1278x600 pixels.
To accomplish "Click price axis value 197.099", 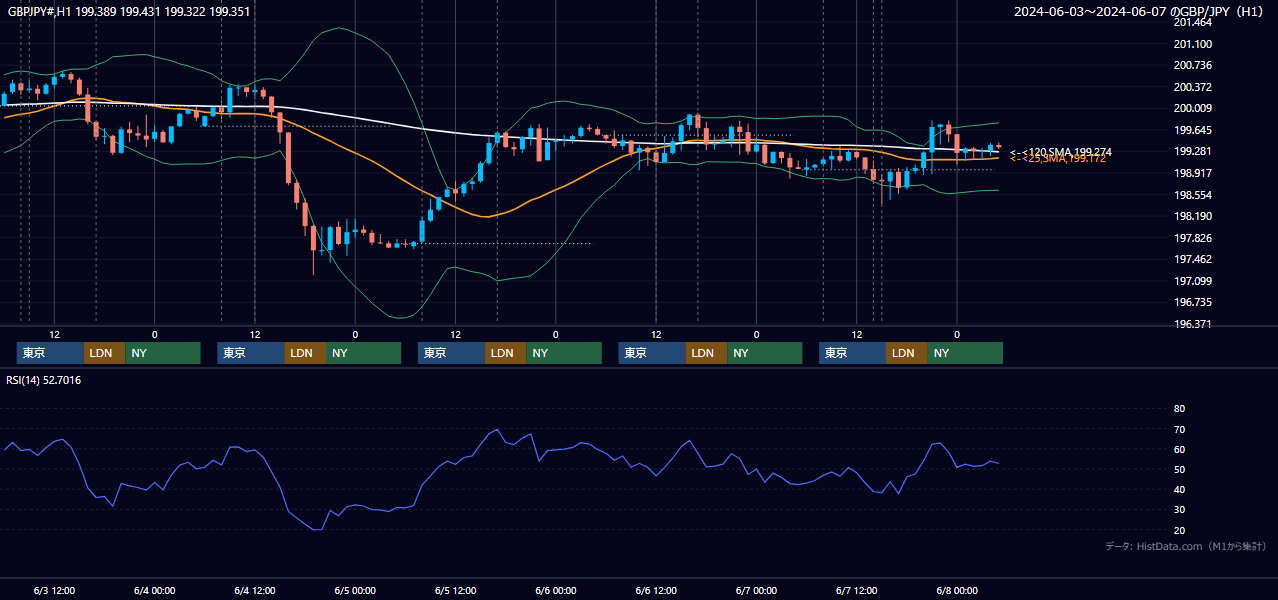I will coord(1192,281).
